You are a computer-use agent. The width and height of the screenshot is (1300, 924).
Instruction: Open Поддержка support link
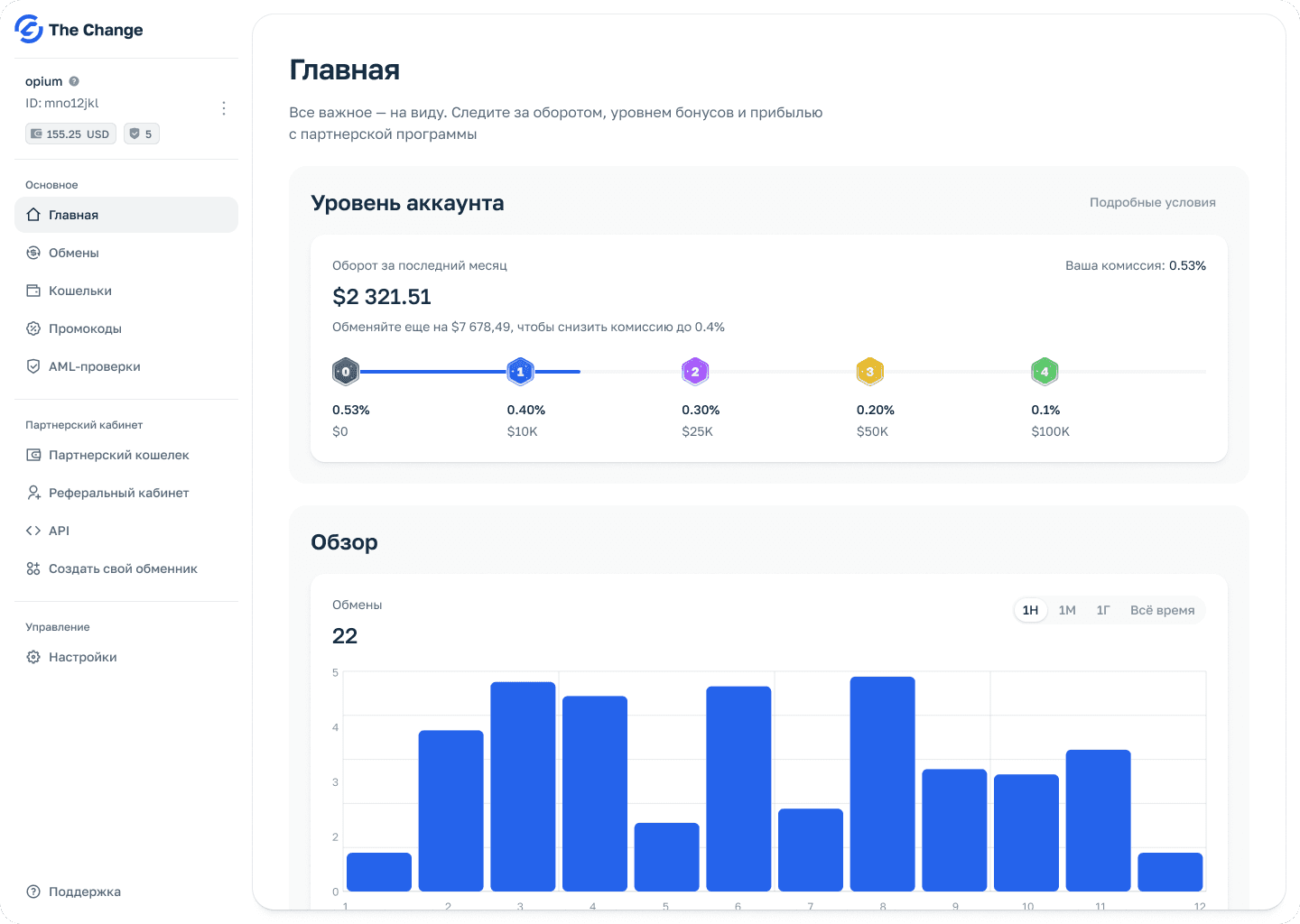[126, 892]
